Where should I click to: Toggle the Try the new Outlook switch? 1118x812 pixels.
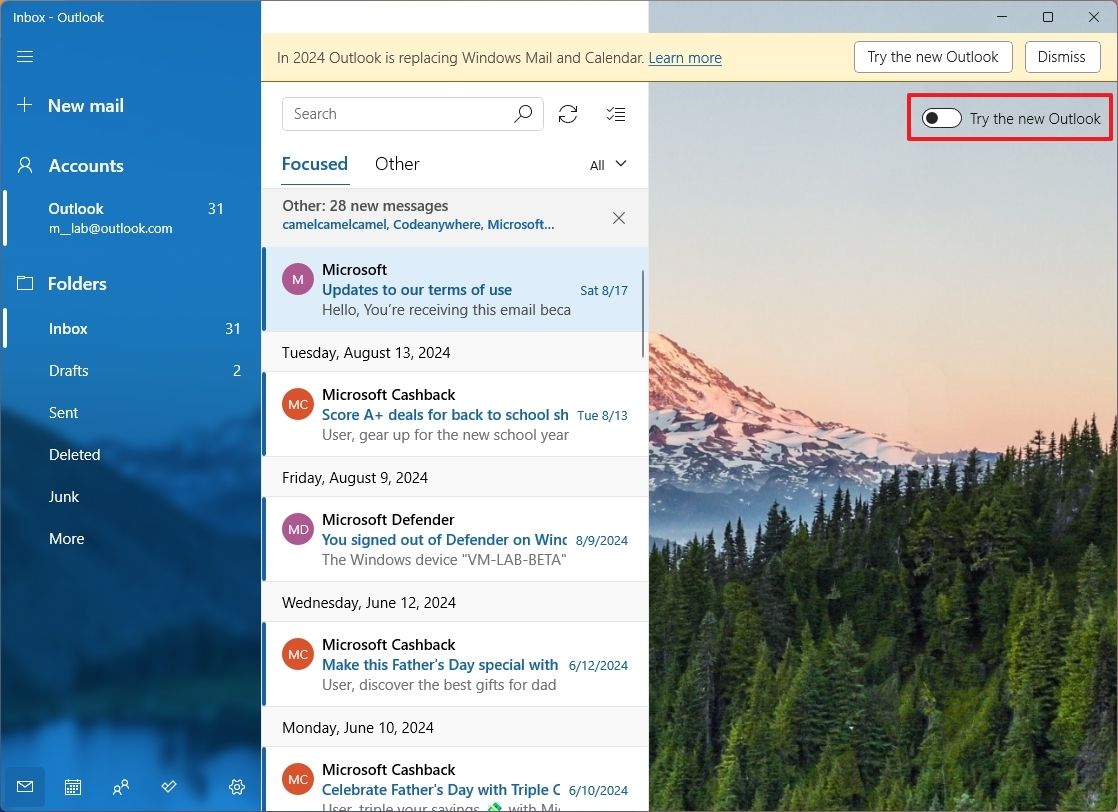(940, 118)
